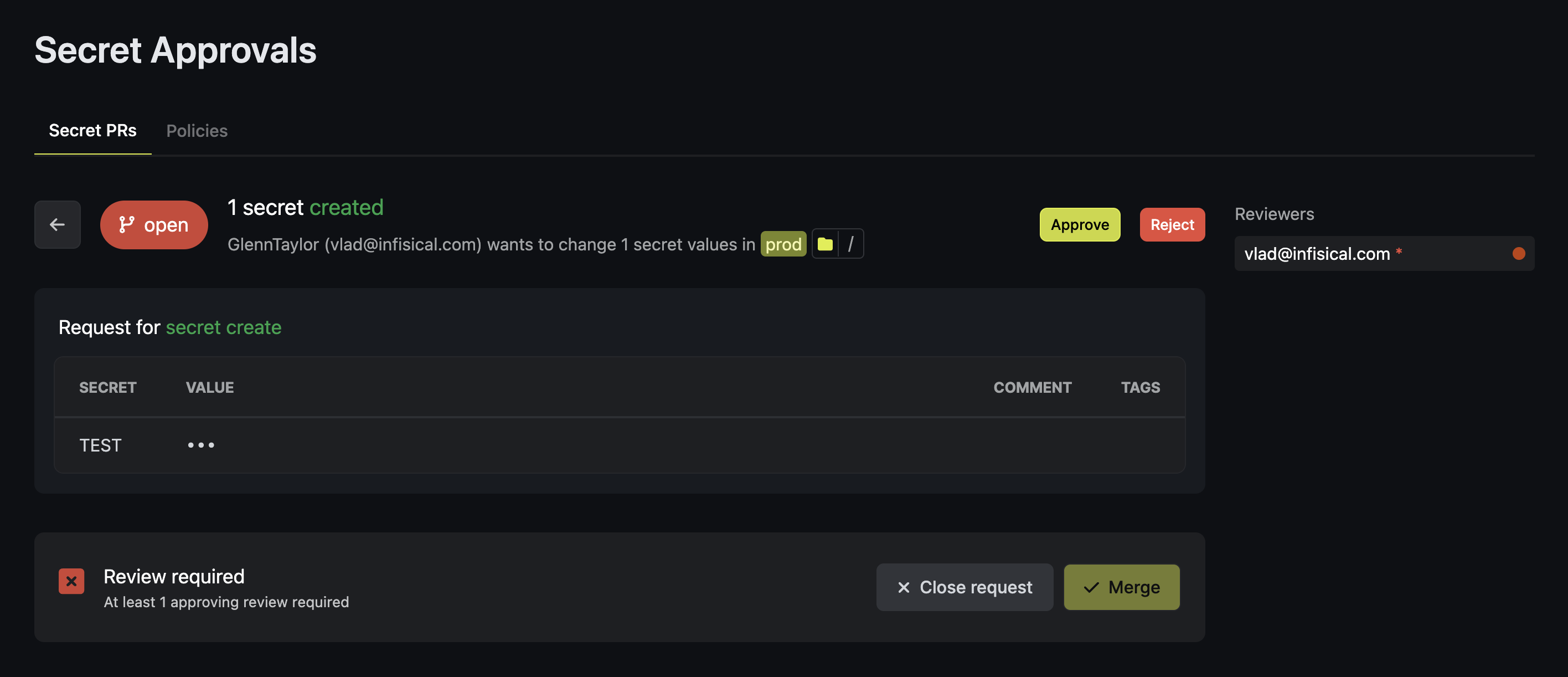Viewport: 1568px width, 677px height.
Task: Click the orange status dot beside vlad@infisical.com
Action: coord(1519,253)
